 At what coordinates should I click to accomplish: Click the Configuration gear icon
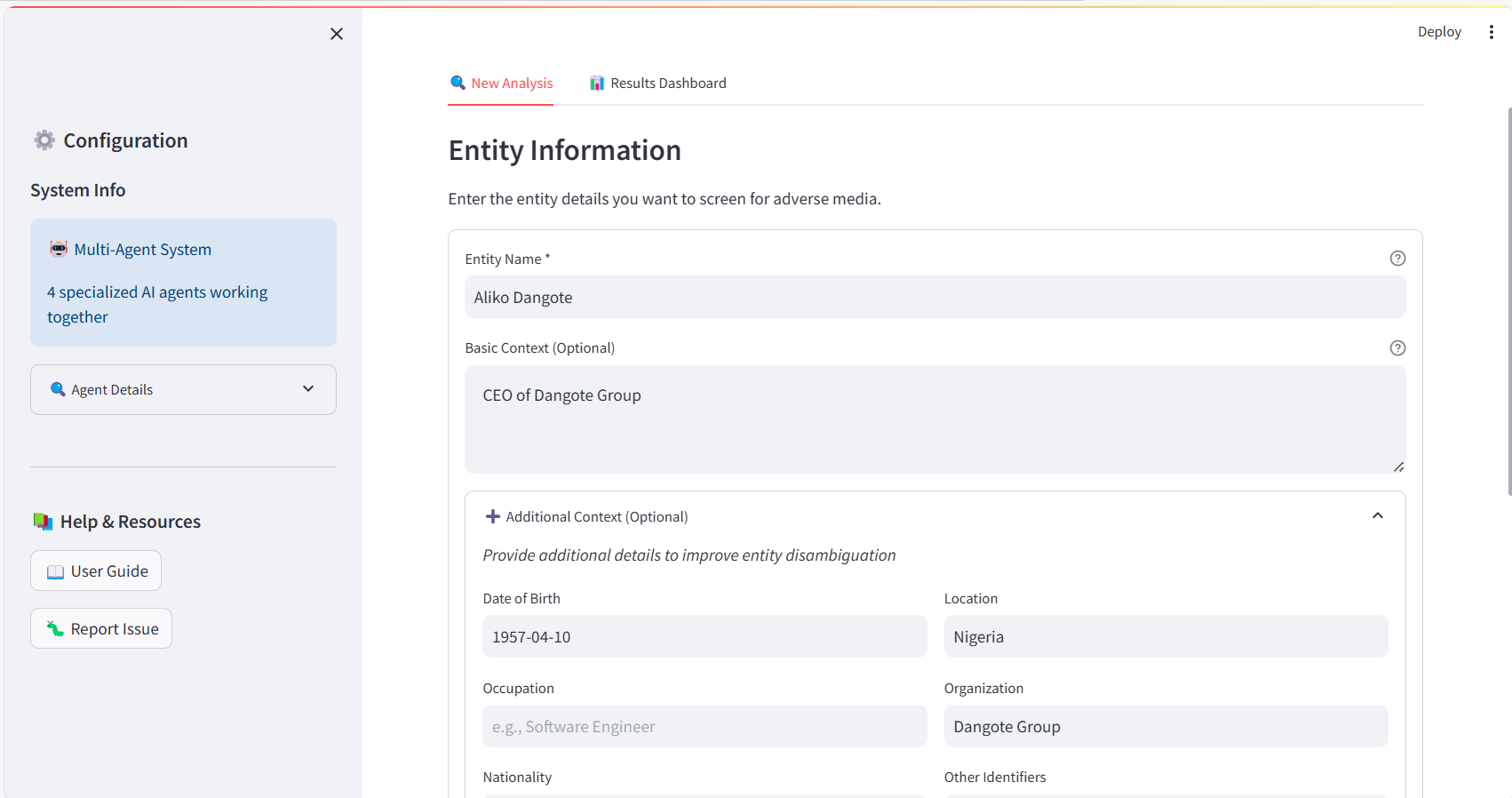click(x=44, y=140)
